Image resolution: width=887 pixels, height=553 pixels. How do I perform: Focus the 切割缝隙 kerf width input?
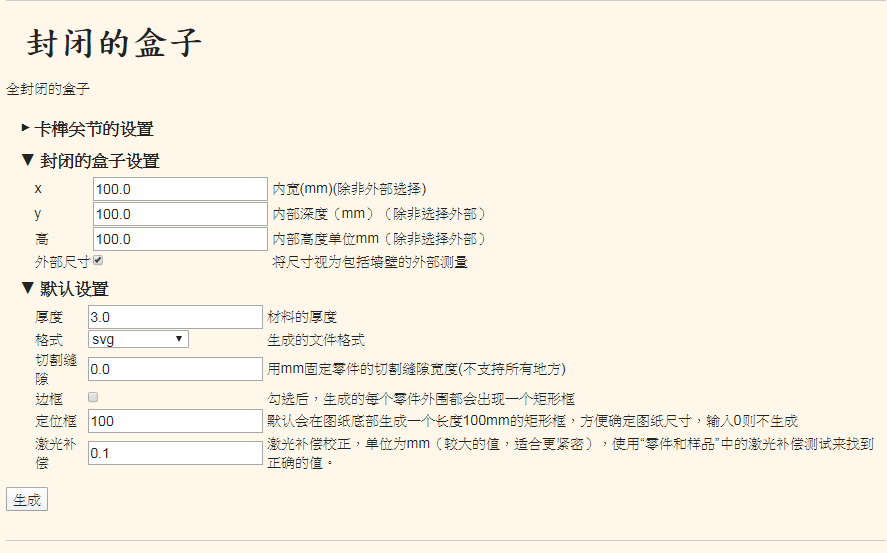[x=175, y=369]
